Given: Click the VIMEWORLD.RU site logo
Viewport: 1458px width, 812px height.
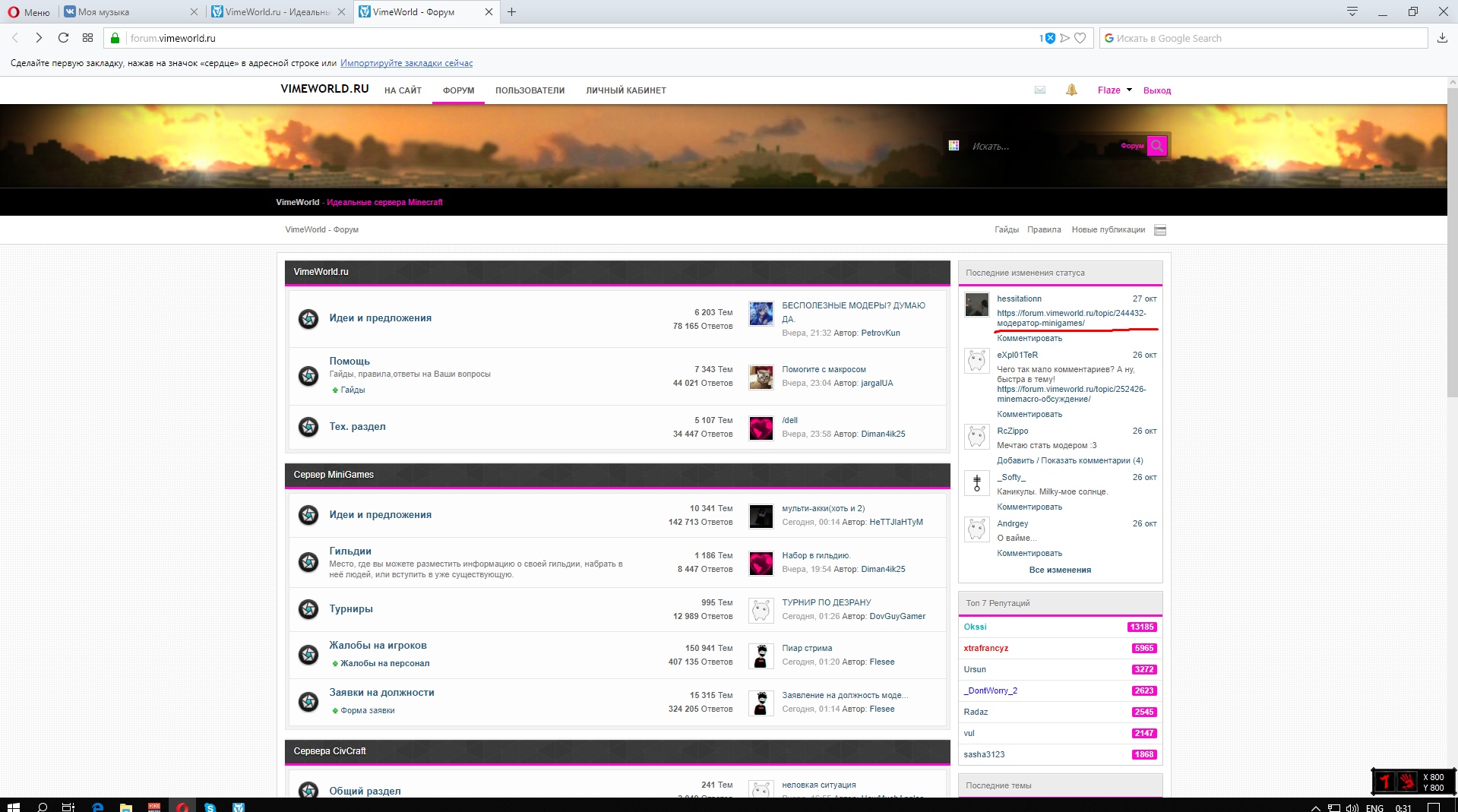Looking at the screenshot, I should click(324, 89).
